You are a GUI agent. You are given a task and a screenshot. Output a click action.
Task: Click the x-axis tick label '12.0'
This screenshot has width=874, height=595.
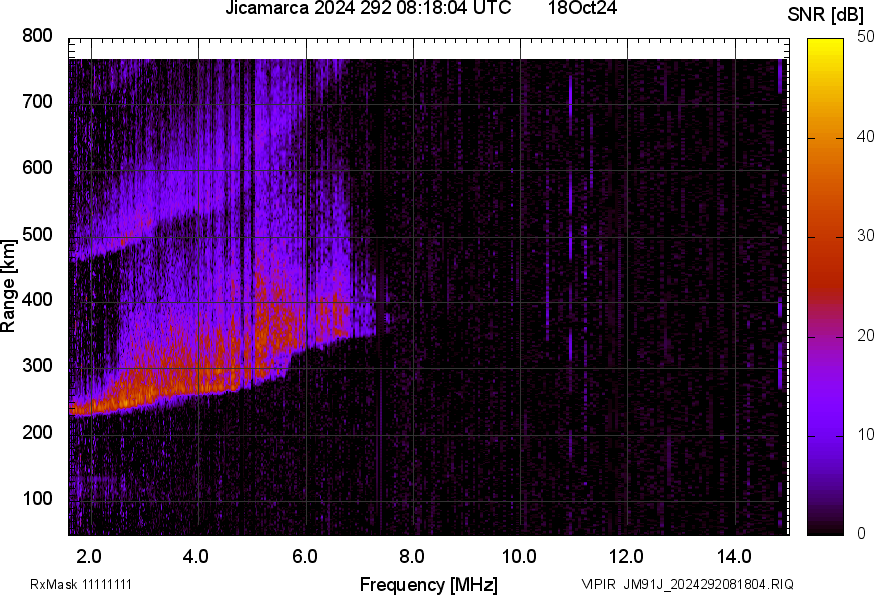point(626,557)
